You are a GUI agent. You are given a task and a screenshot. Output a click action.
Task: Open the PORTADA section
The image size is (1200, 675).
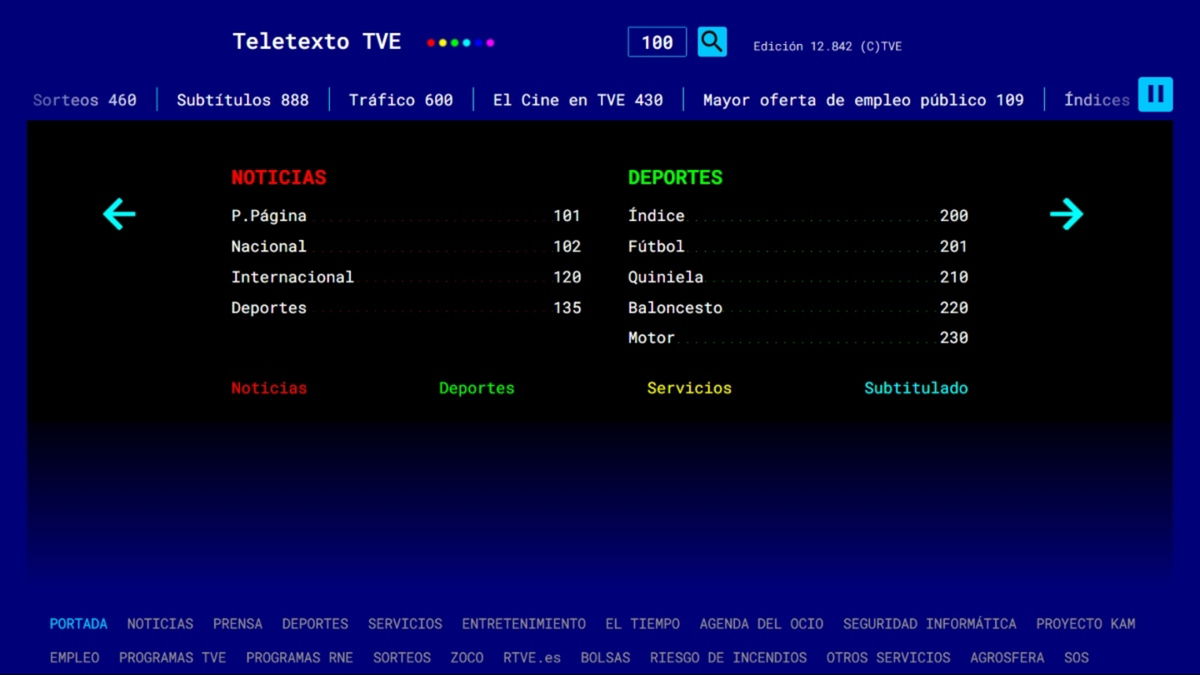click(x=78, y=623)
